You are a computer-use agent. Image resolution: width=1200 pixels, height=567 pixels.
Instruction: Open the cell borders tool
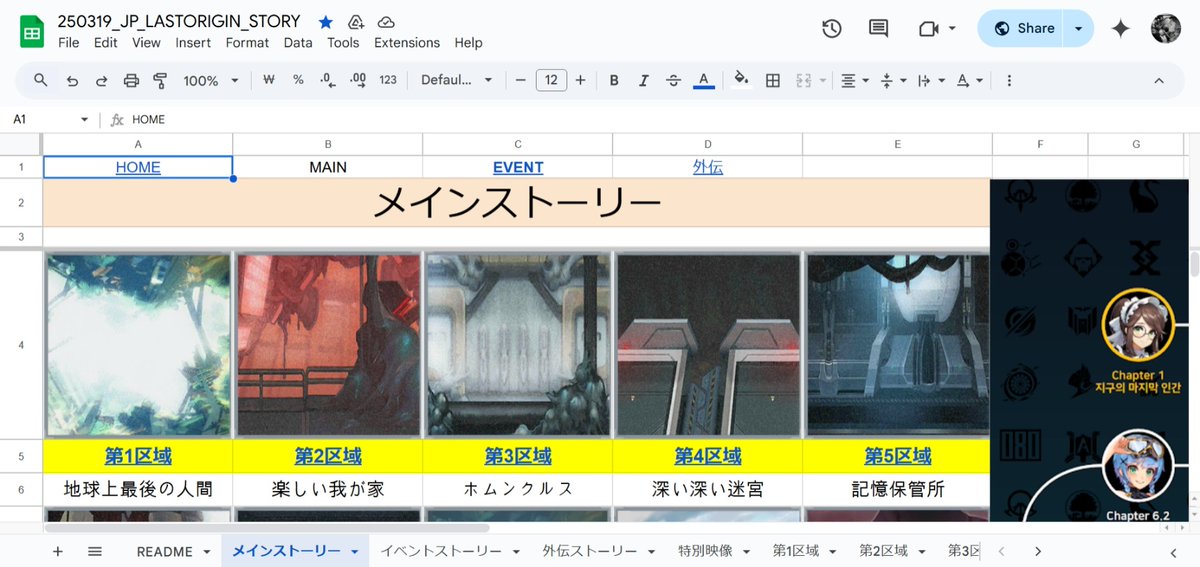click(772, 81)
